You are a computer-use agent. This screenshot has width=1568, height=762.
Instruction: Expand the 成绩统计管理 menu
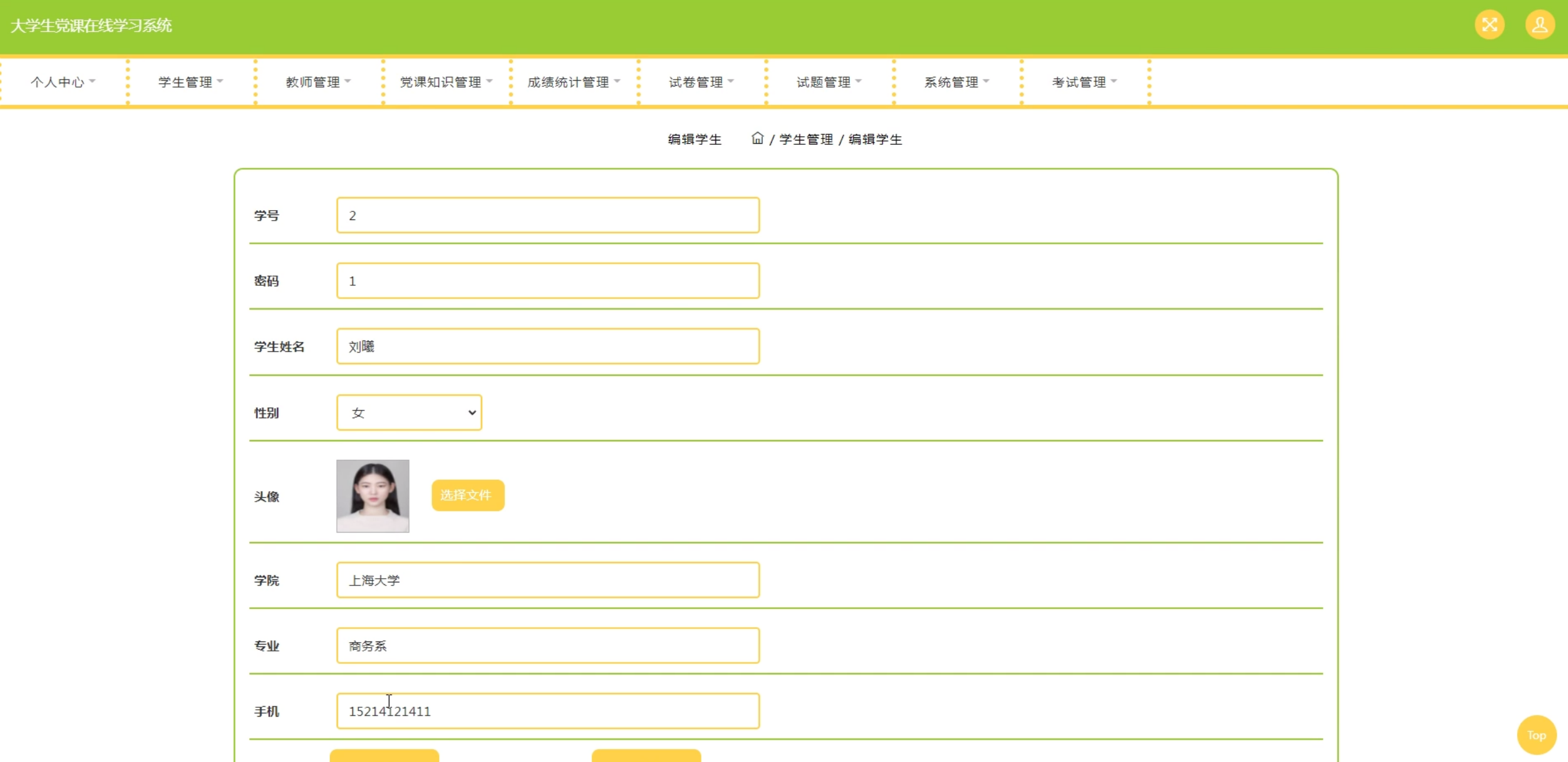(x=573, y=82)
